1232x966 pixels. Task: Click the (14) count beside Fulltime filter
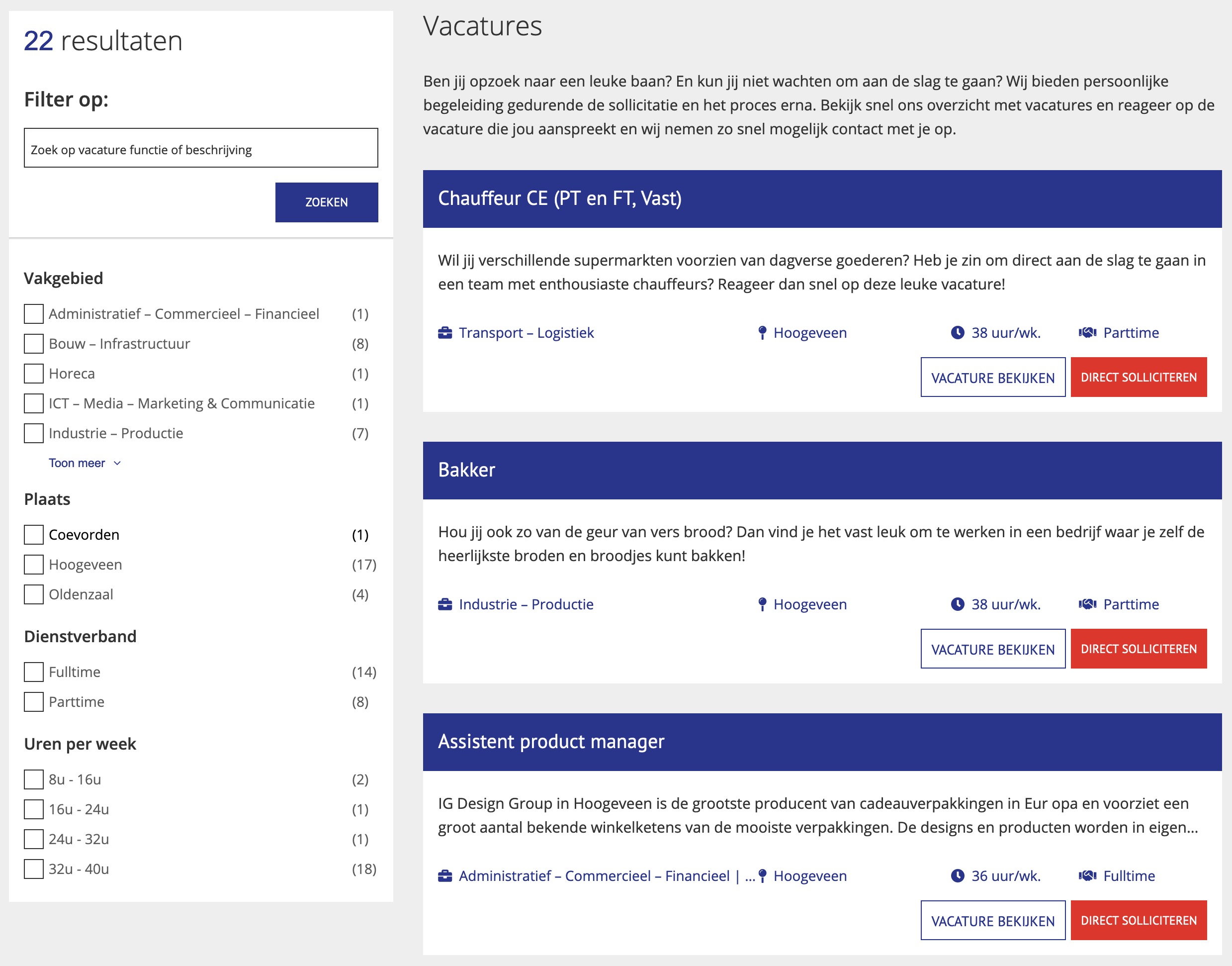364,672
